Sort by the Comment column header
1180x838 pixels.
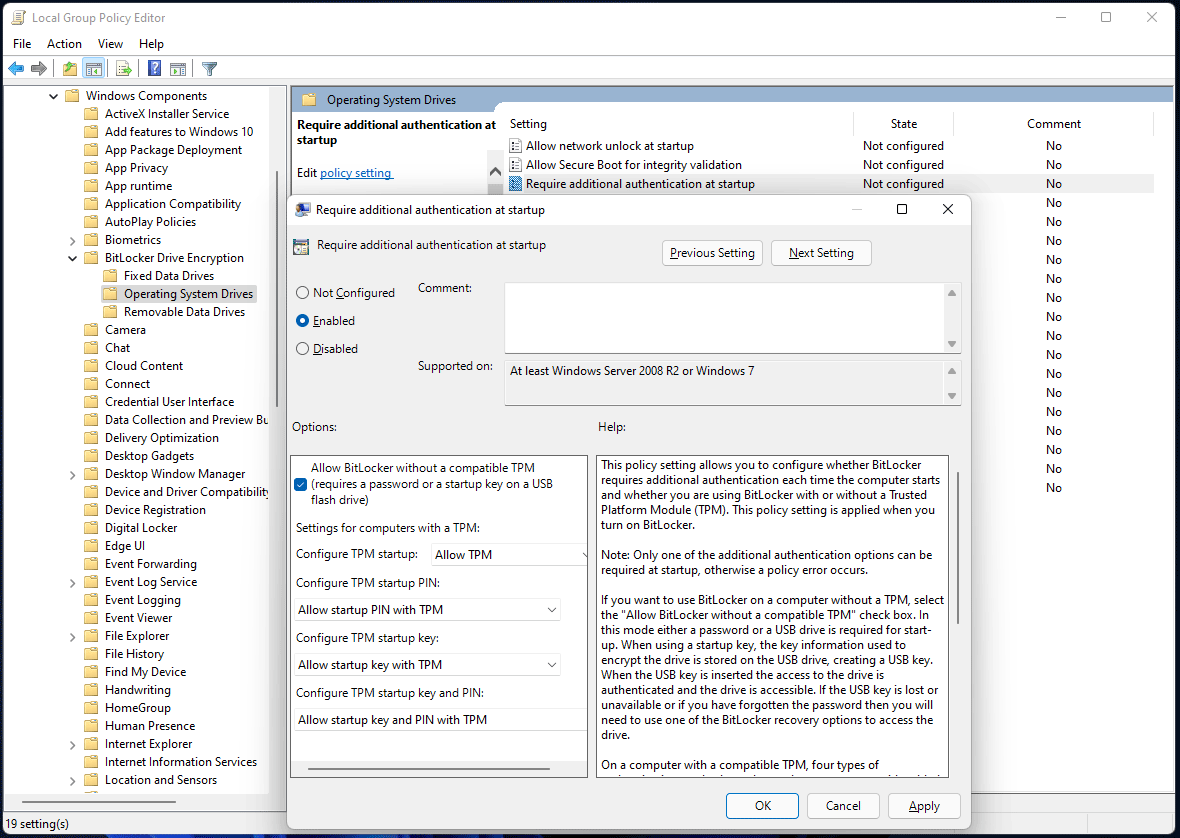coord(1053,123)
